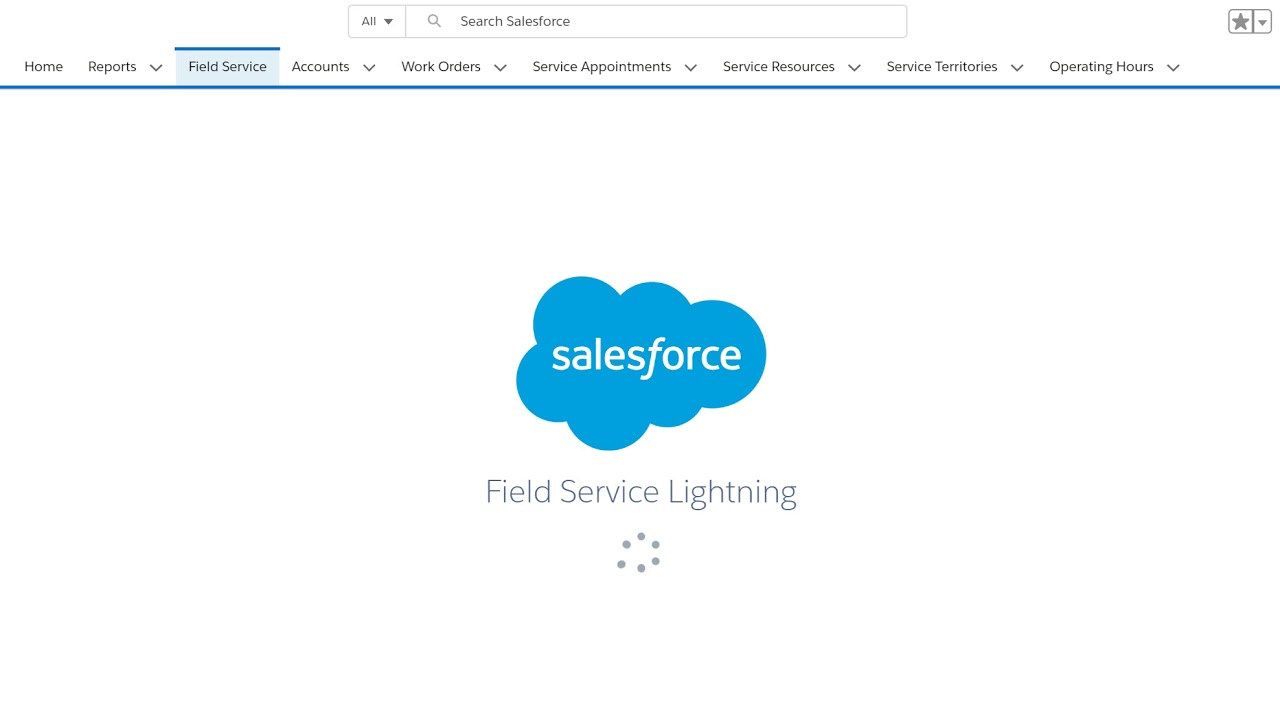Image resolution: width=1280 pixels, height=720 pixels.
Task: Expand the Work Orders chevron menu
Action: pyautogui.click(x=500, y=68)
